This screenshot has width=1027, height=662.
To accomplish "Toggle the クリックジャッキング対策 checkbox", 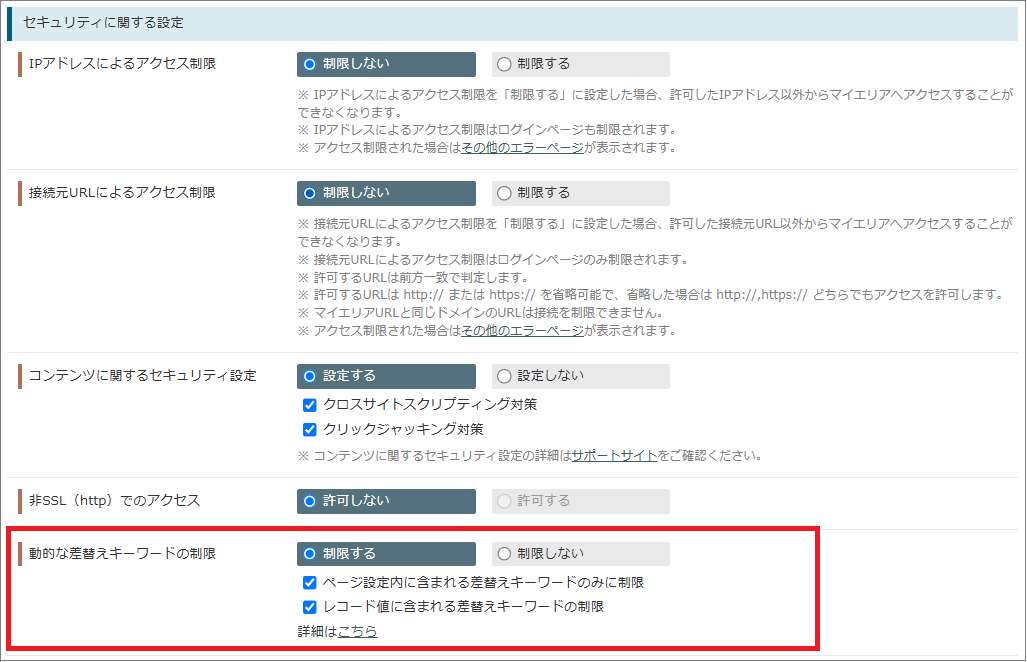I will [x=310, y=430].
